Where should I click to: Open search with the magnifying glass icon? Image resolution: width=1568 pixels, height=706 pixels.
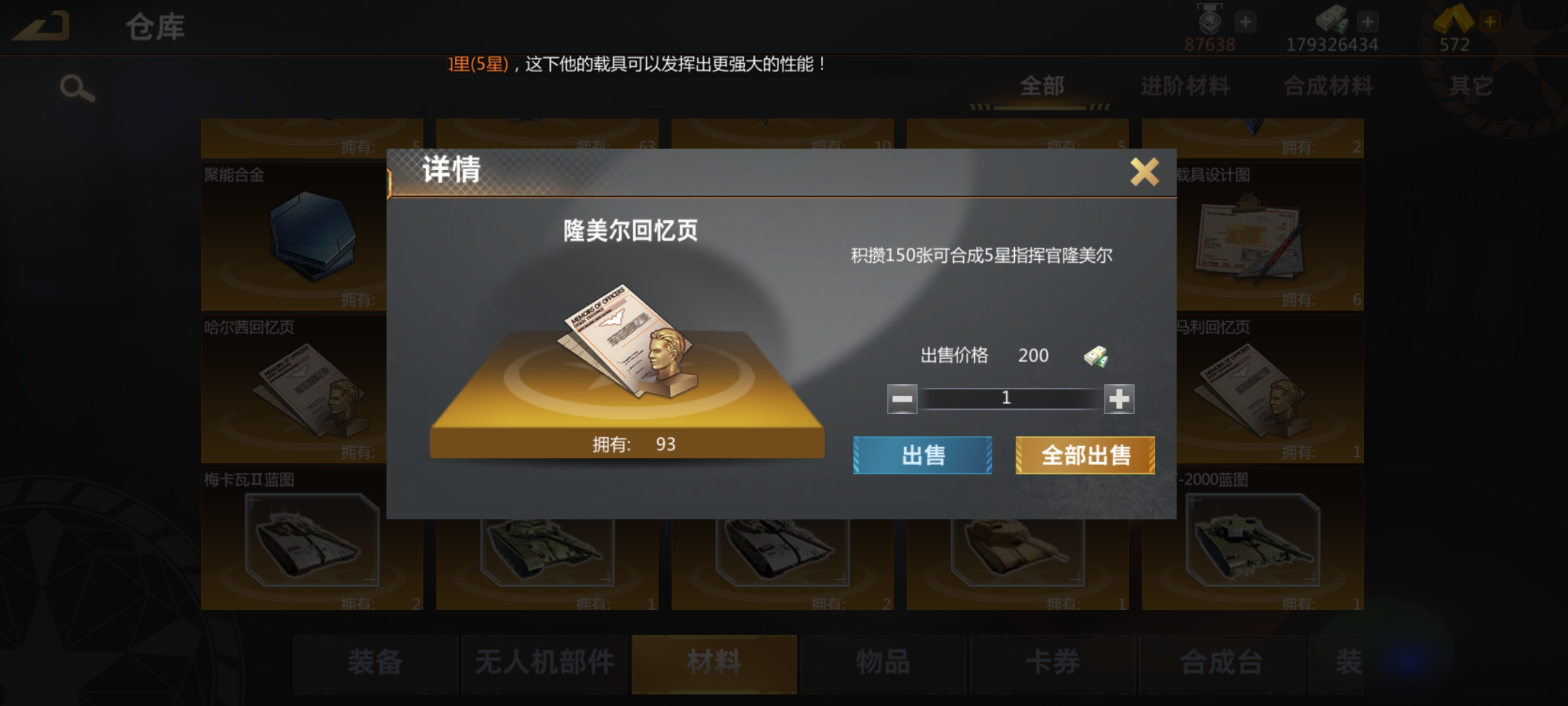pos(77,89)
